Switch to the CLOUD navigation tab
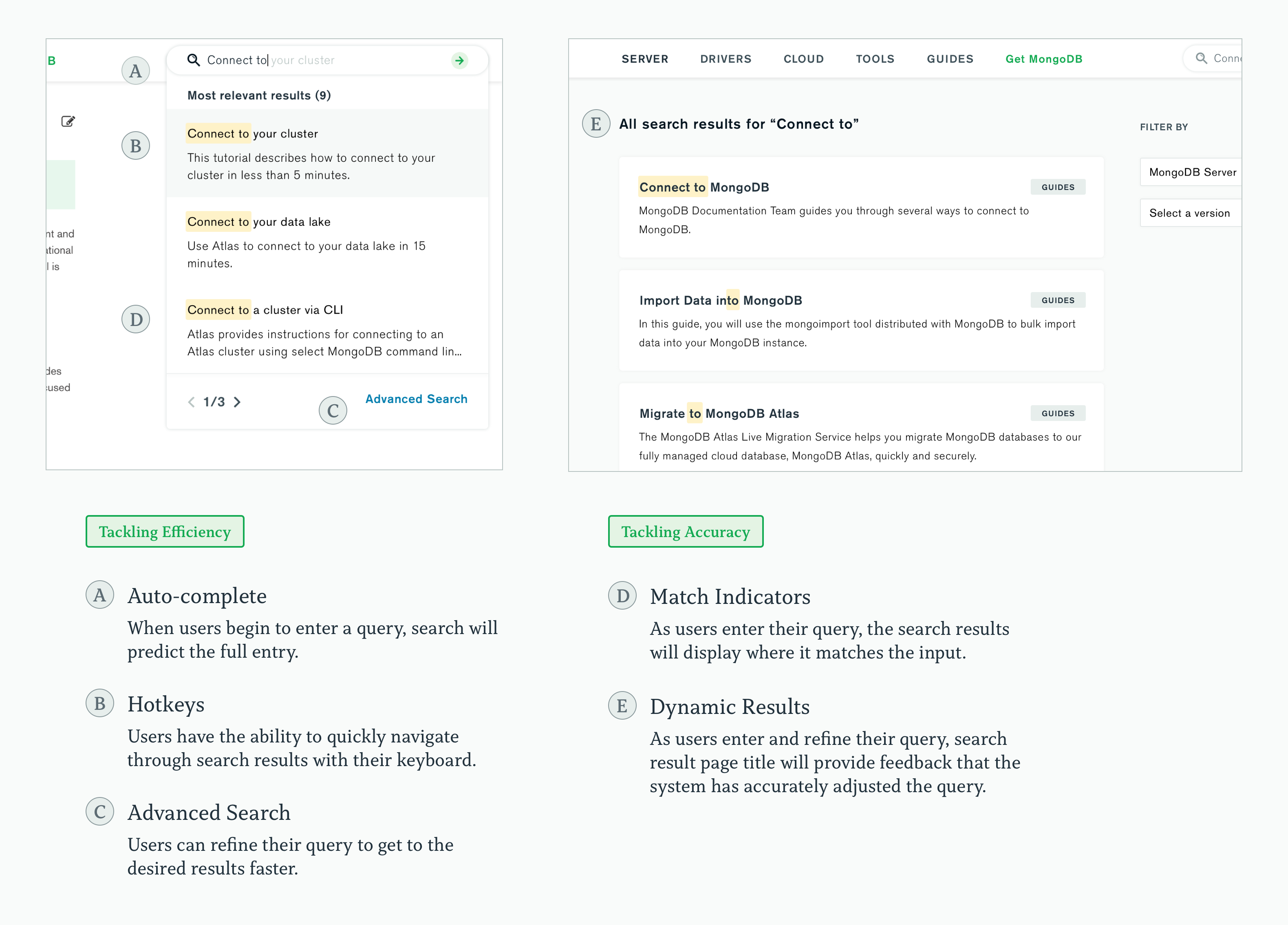This screenshot has width=1288, height=925. 803,59
